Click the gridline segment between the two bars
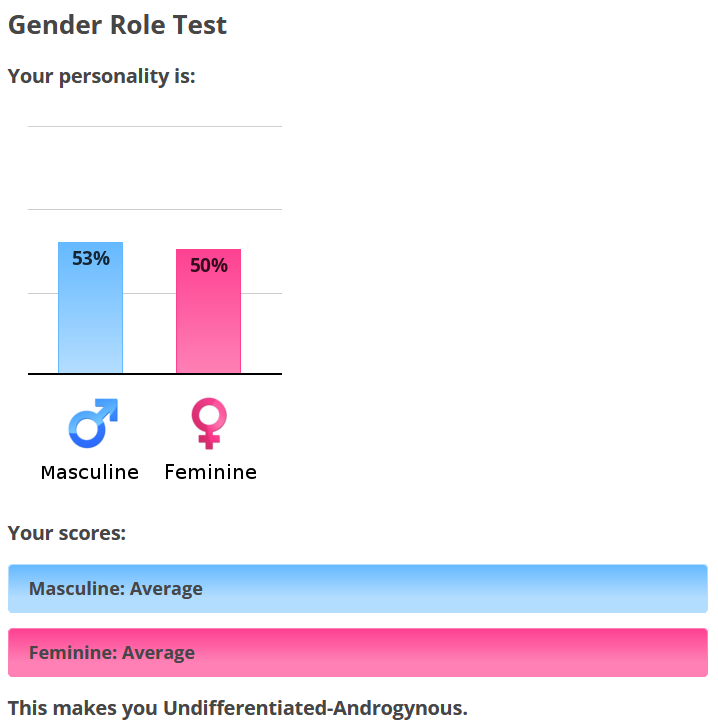Screen dimensions: 718x724 (x=150, y=293)
